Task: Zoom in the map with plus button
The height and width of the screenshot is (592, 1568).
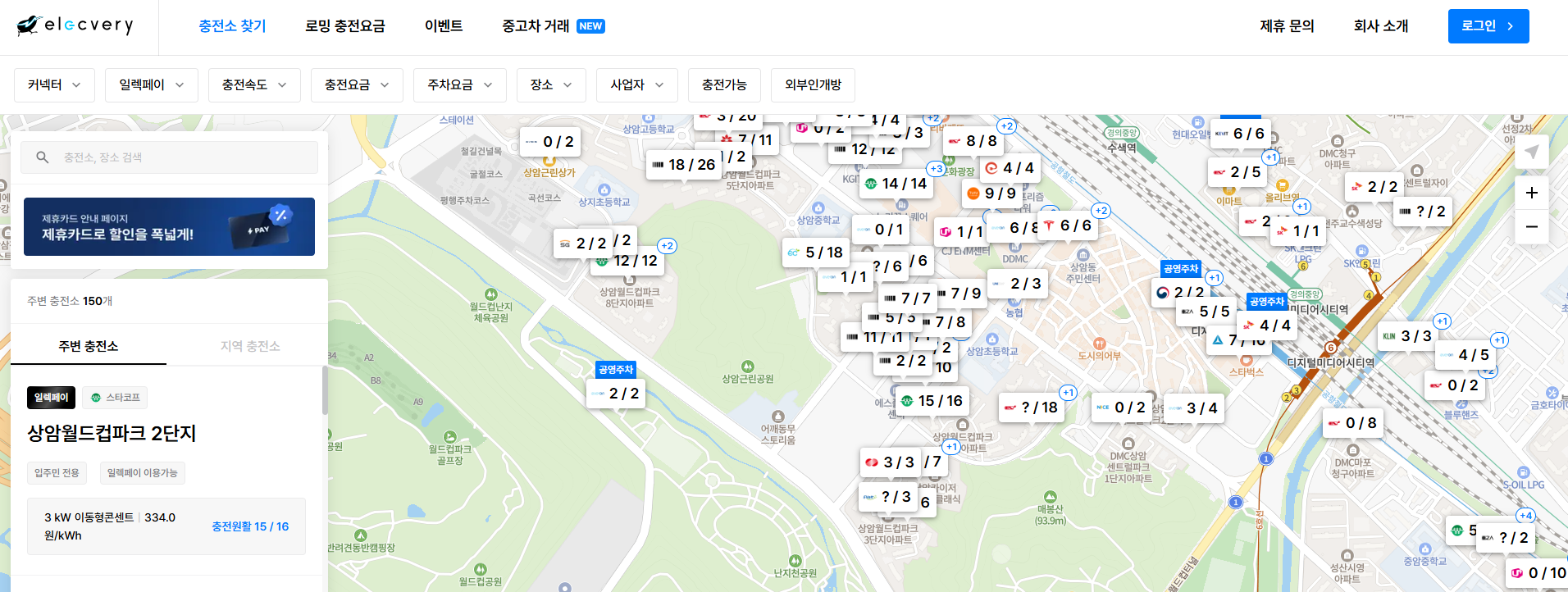Action: [1531, 193]
